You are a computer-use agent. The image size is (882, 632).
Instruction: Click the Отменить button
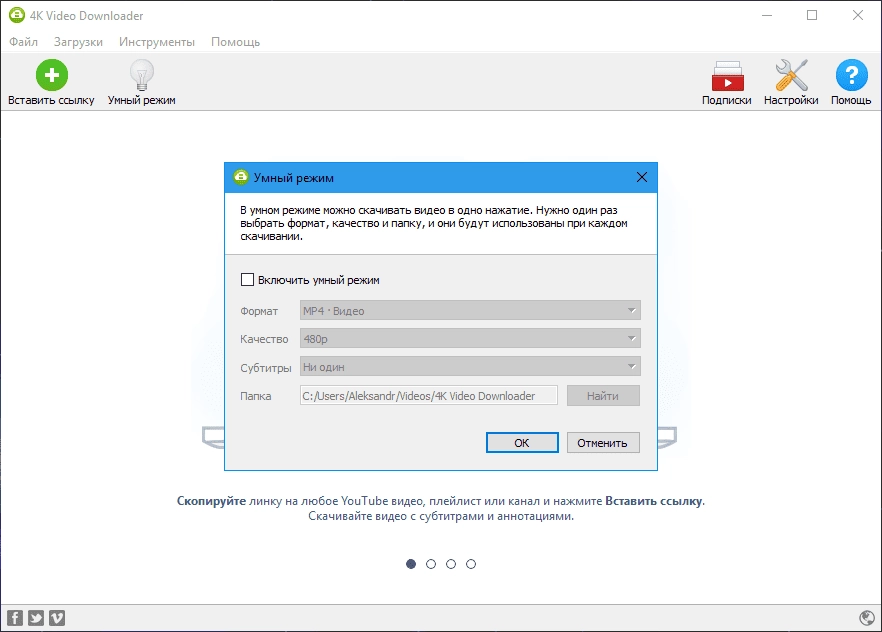603,443
